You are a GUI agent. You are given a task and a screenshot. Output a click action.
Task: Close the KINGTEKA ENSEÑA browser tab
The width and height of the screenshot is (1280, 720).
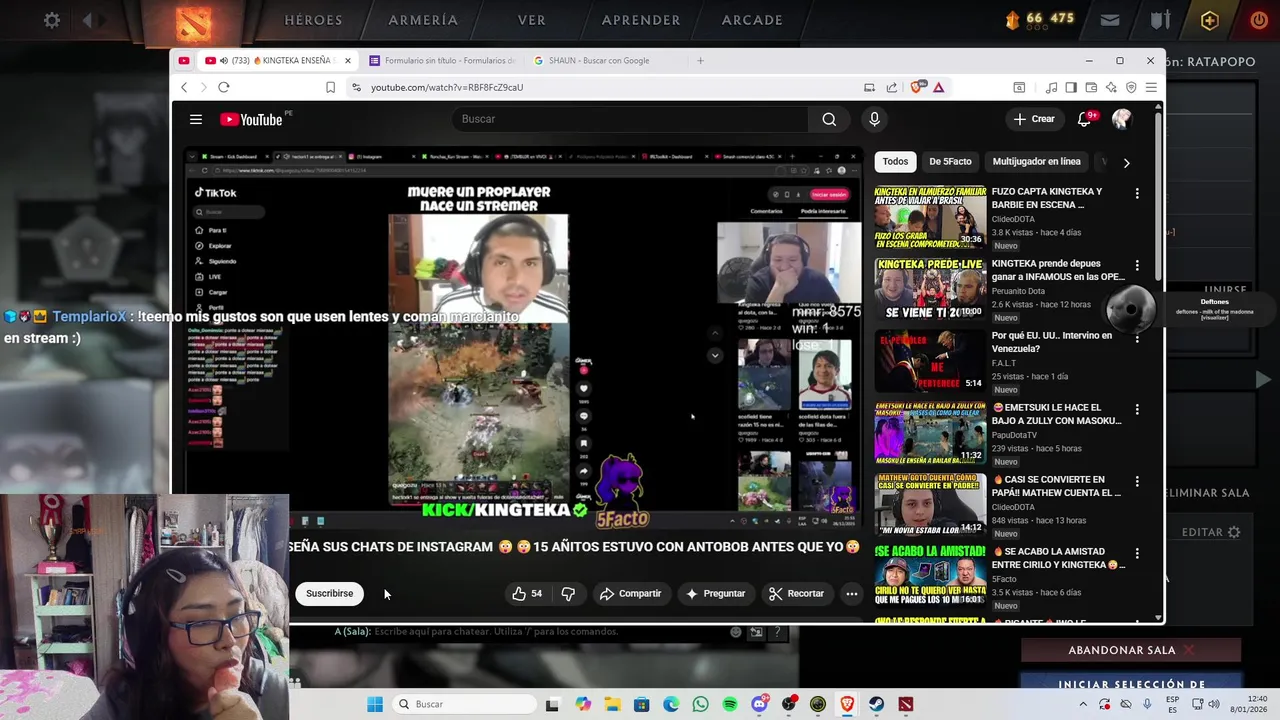coord(348,60)
